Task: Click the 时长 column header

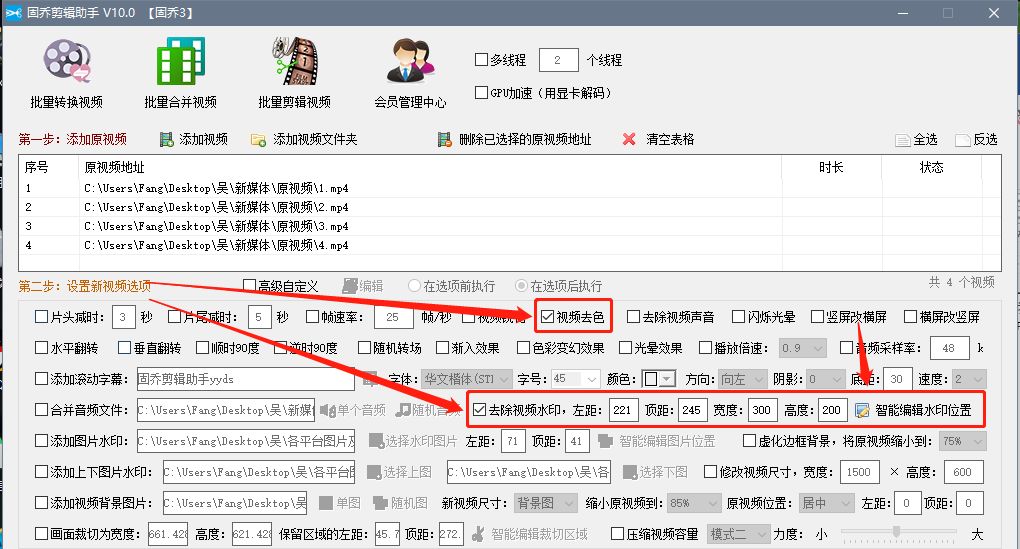Action: click(831, 167)
